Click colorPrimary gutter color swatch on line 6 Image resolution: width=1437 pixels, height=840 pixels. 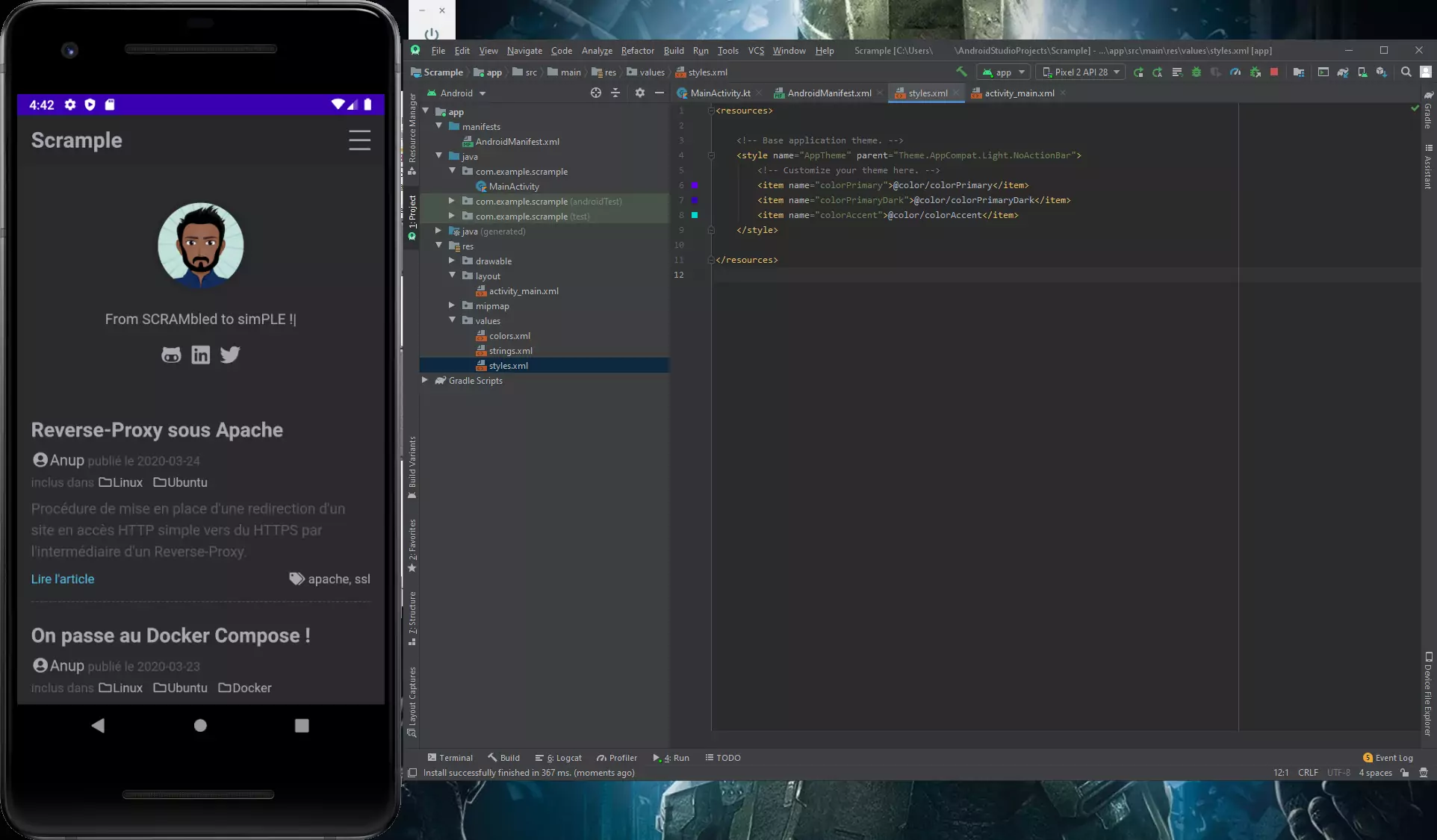[695, 185]
